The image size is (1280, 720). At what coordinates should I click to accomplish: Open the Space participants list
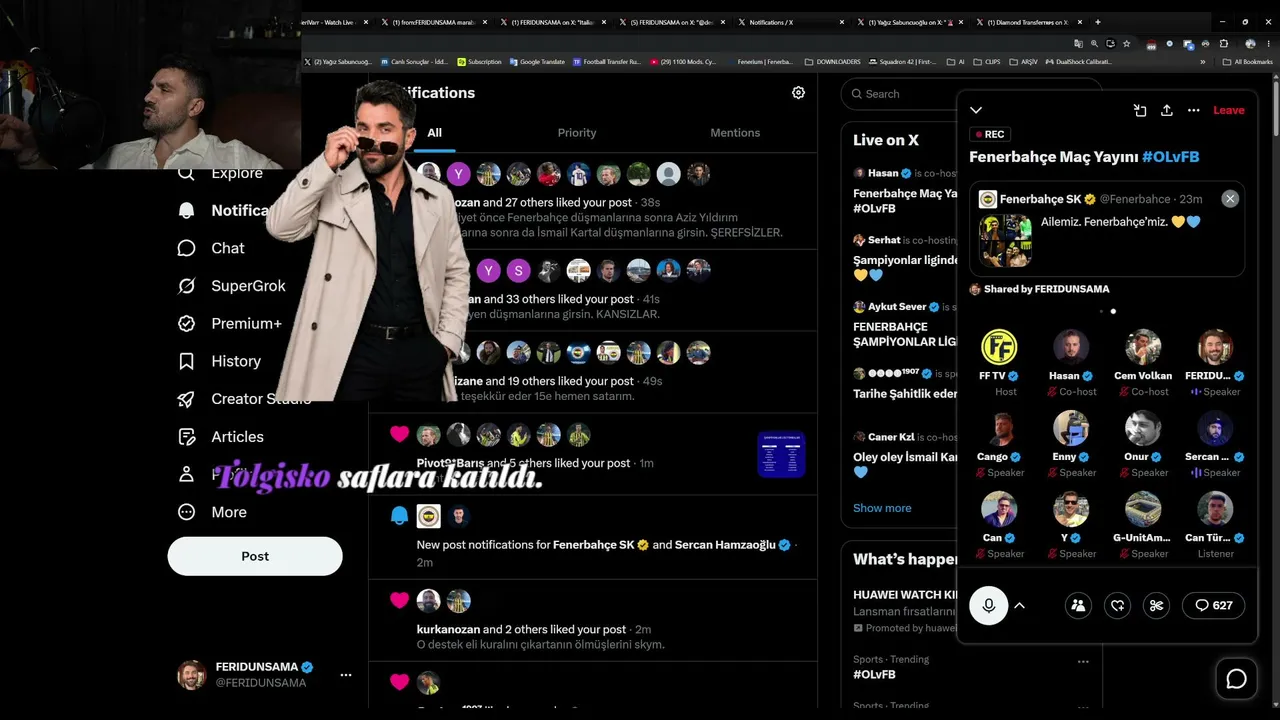[1078, 605]
